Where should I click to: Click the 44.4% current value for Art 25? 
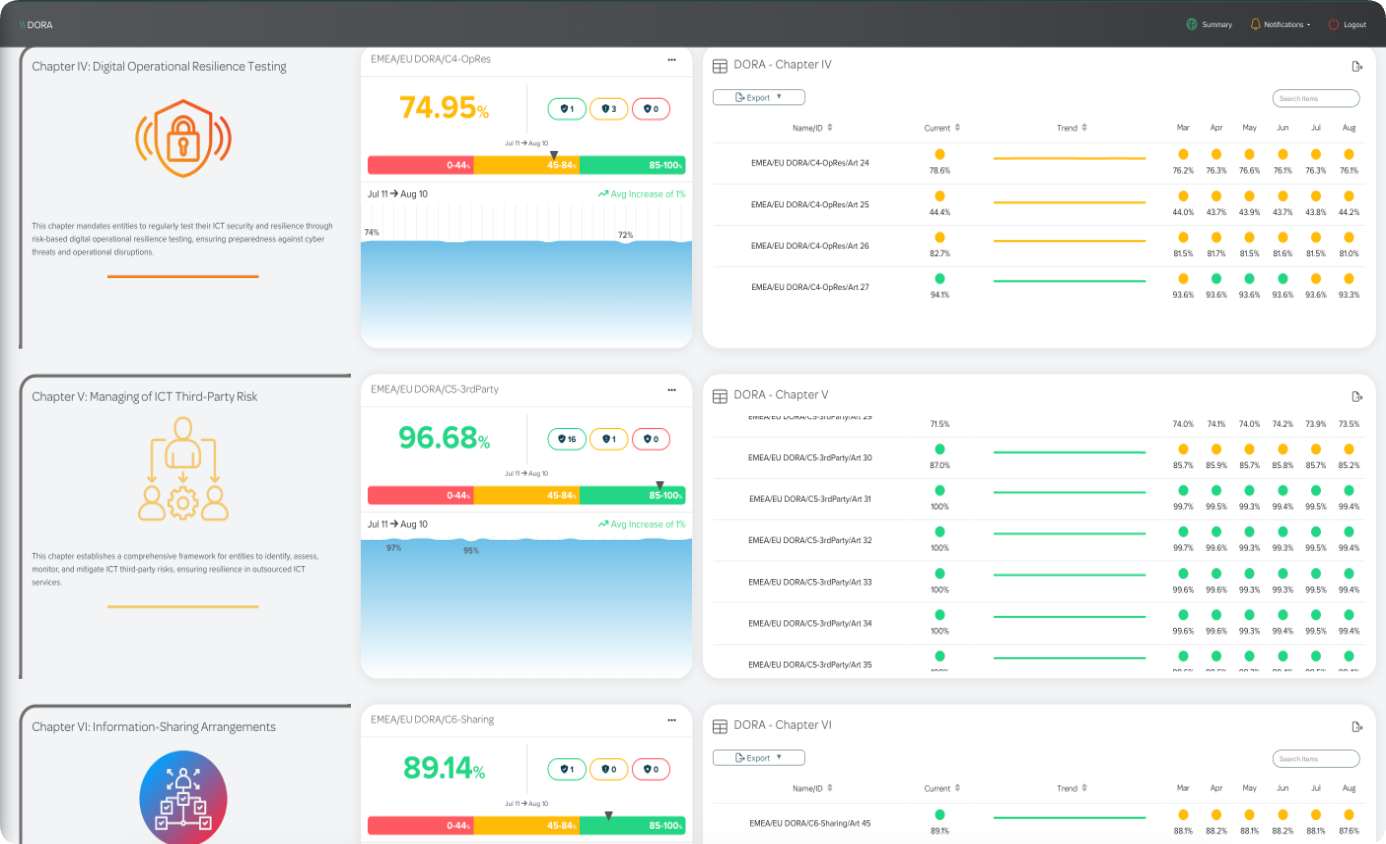[x=940, y=212]
